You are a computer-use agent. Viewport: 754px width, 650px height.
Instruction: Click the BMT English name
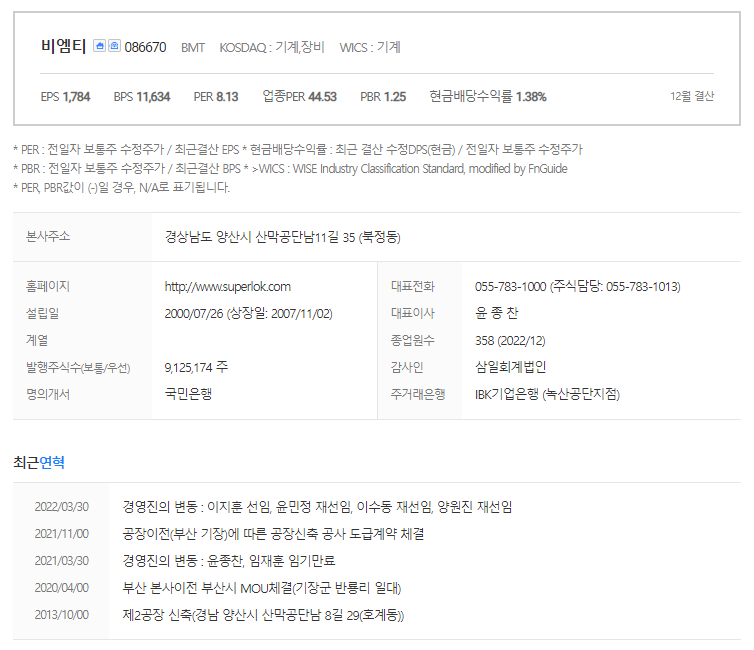pyautogui.click(x=193, y=48)
